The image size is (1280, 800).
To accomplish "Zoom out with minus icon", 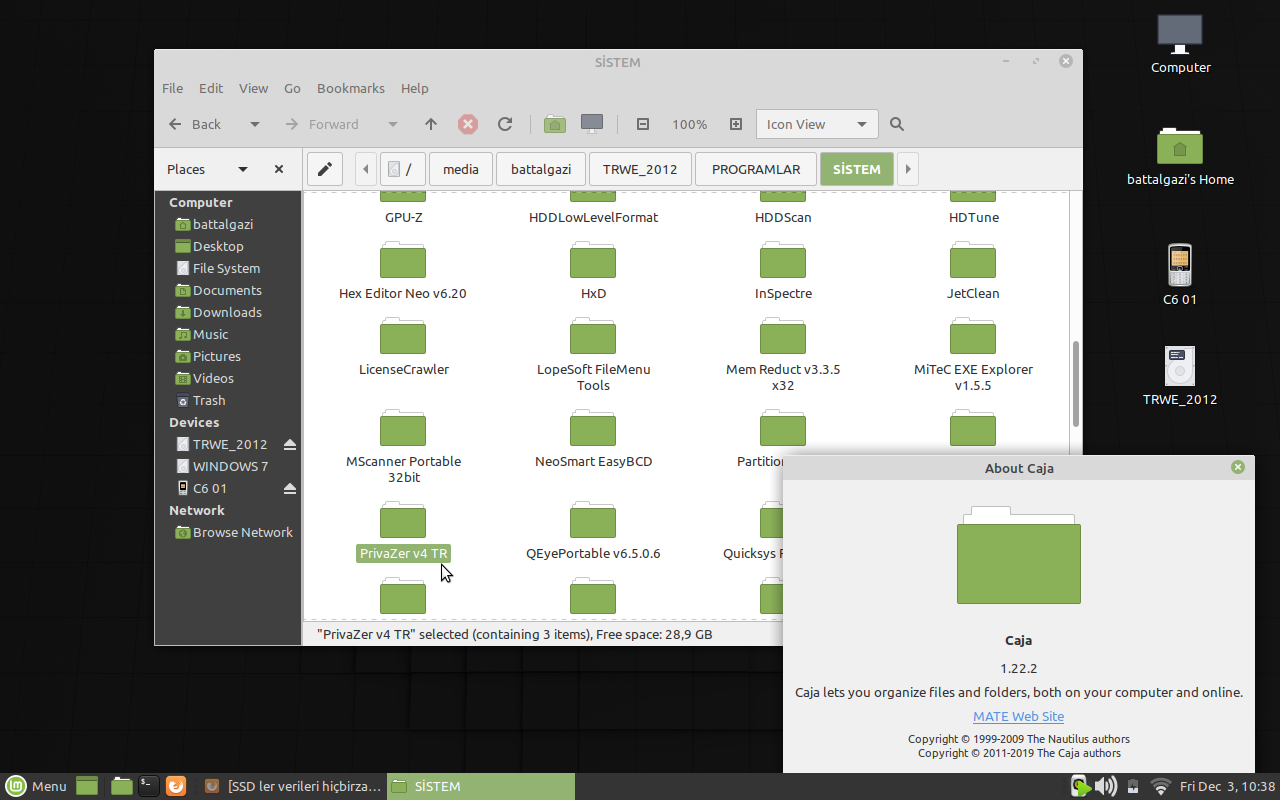I will click(x=643, y=124).
